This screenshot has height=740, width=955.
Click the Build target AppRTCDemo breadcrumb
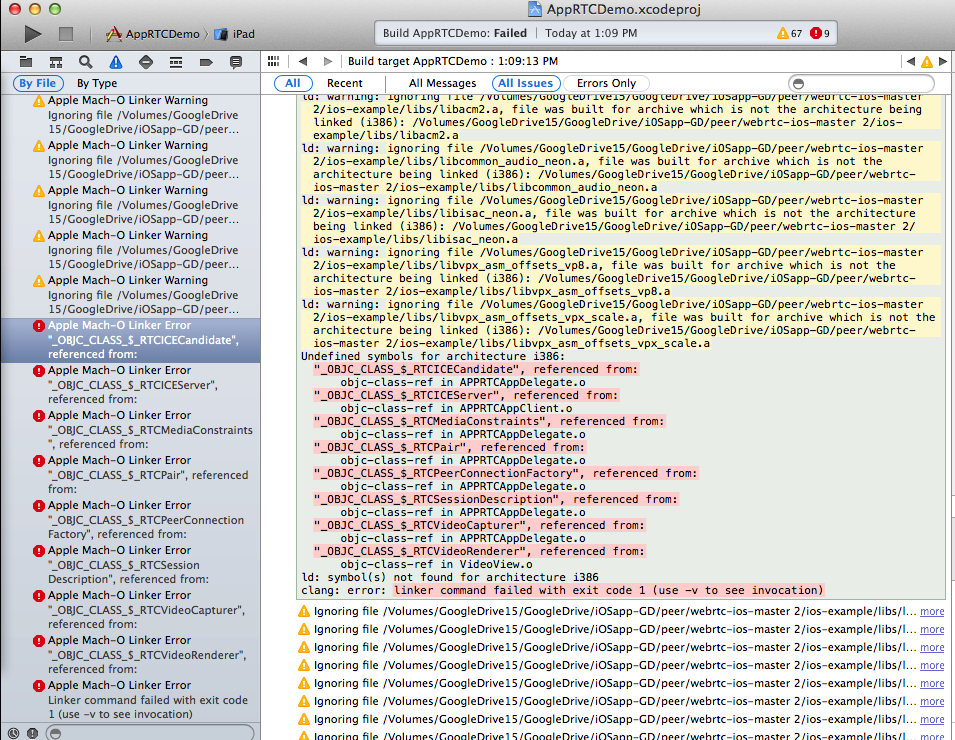point(453,61)
